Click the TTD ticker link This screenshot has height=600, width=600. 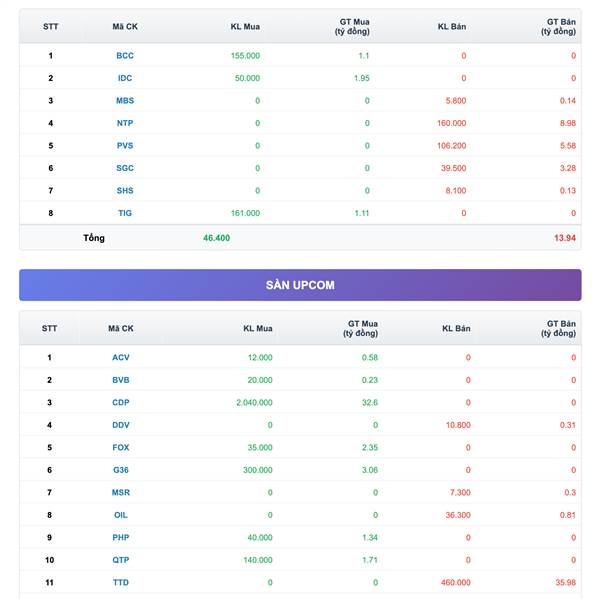point(121,582)
